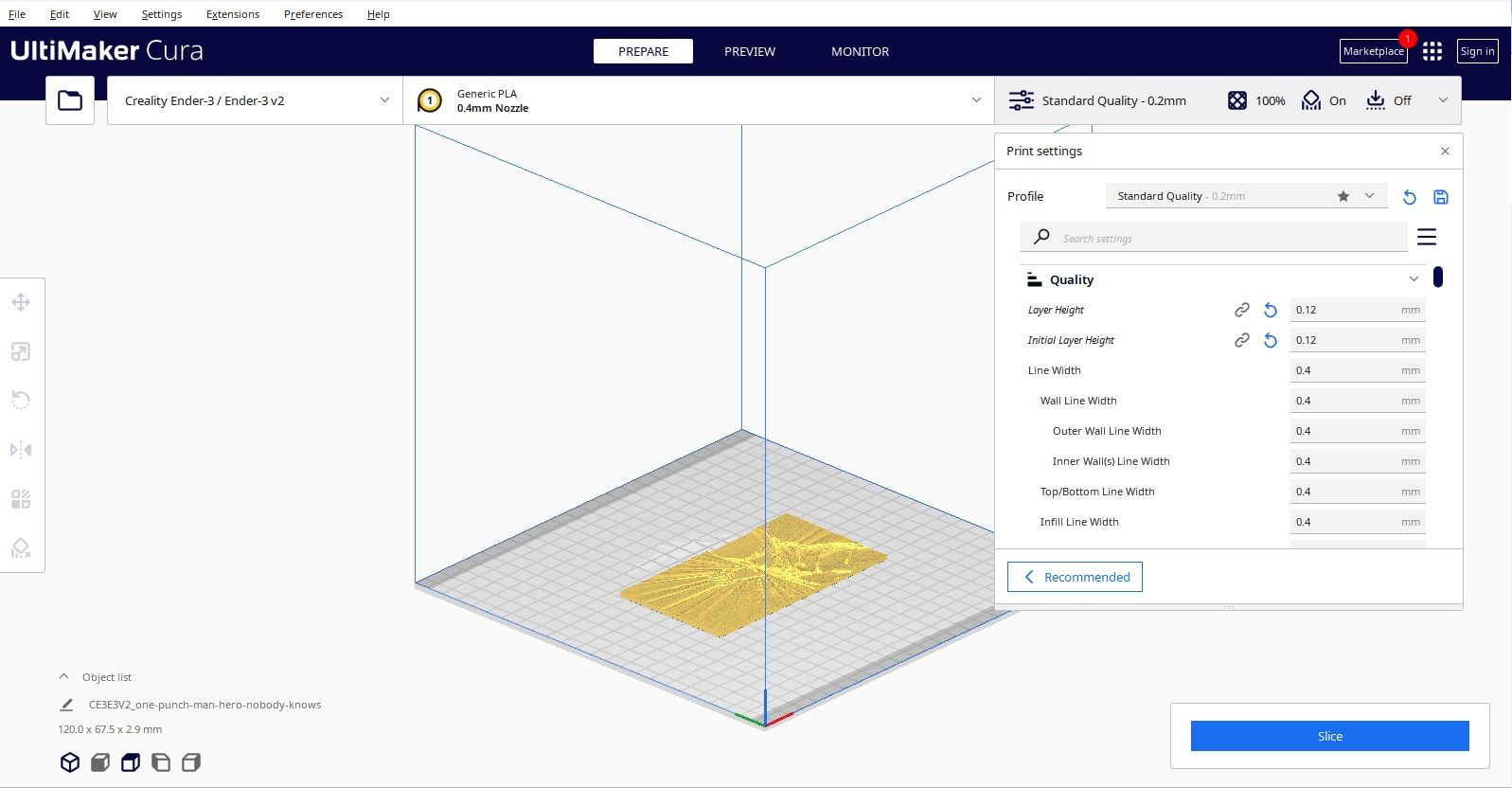This screenshot has height=788, width=1512.
Task: Revert Initial Layer Height to default
Action: (1271, 340)
